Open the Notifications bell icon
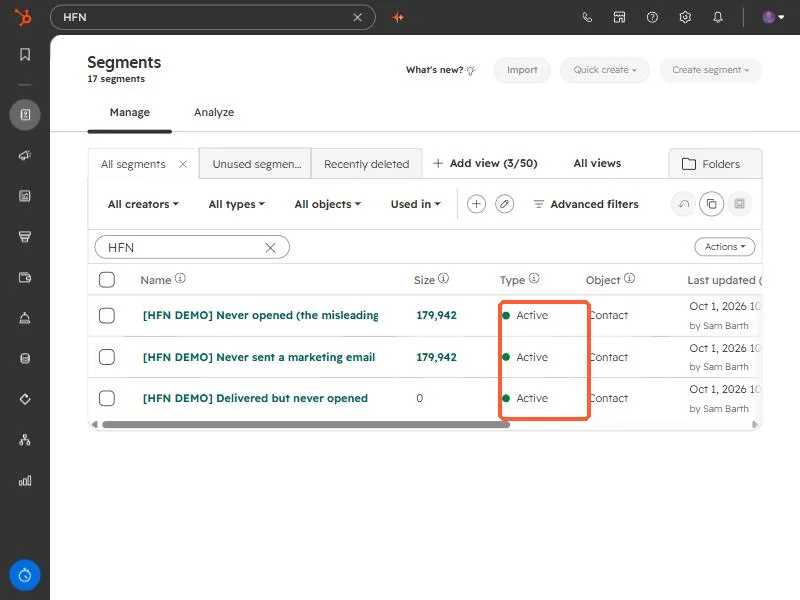The image size is (800, 600). (718, 17)
